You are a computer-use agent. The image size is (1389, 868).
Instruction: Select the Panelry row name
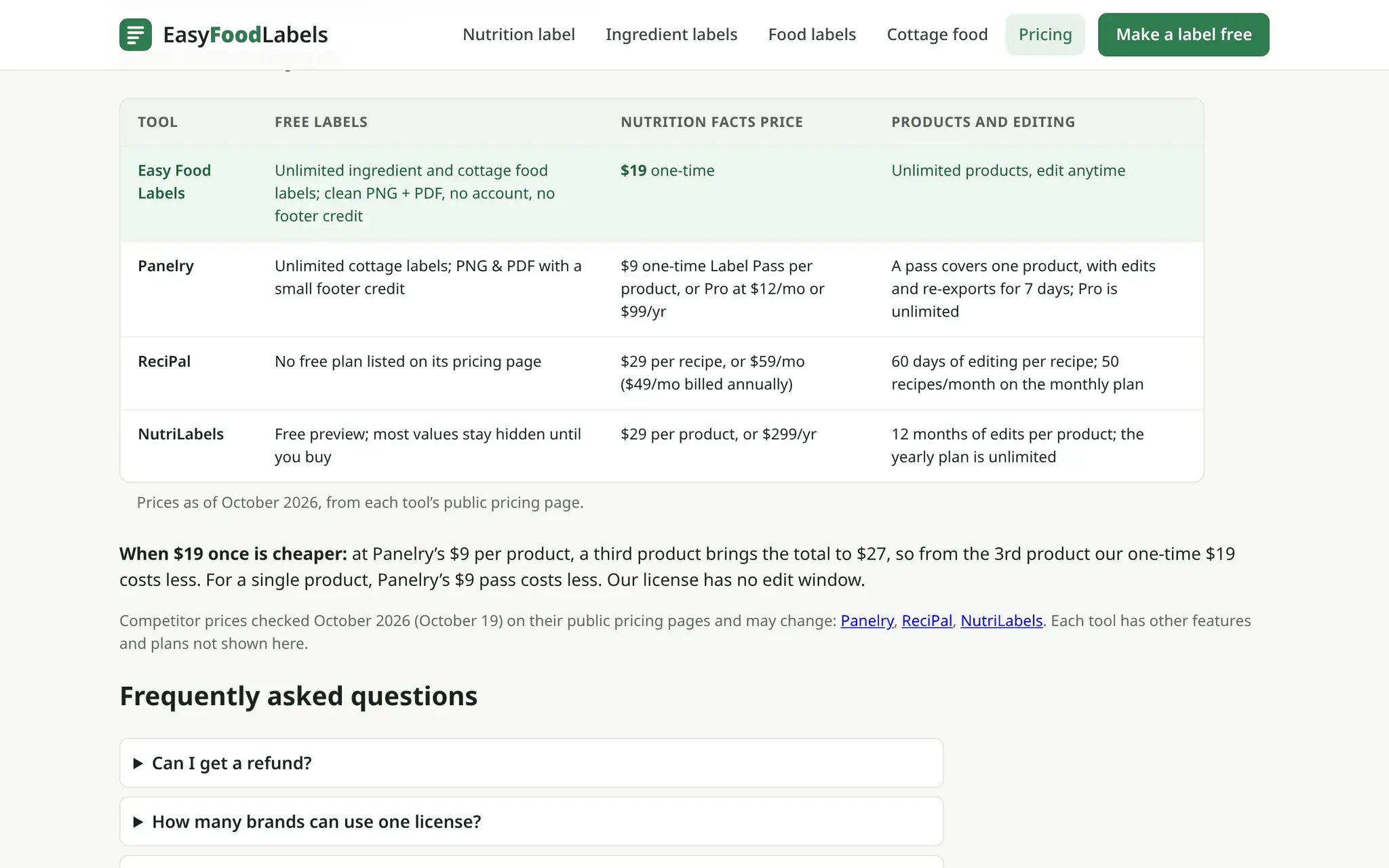point(165,266)
